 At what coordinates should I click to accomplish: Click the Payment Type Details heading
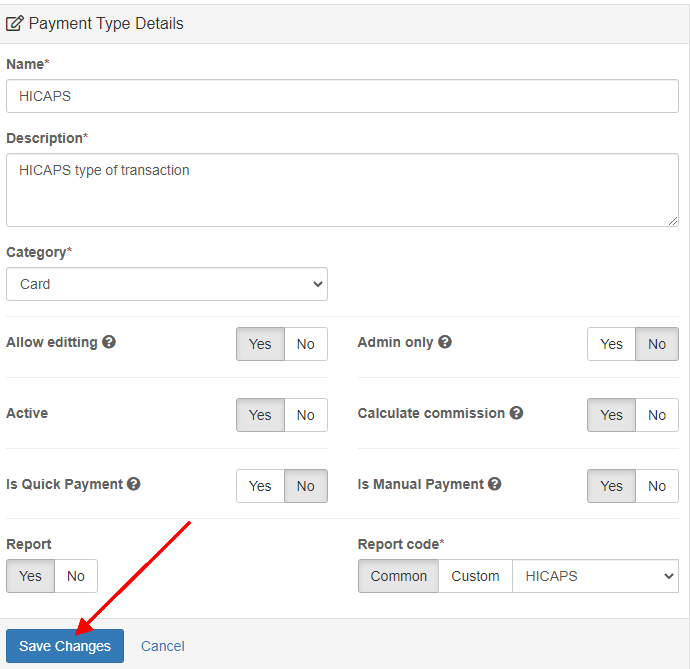coord(106,24)
